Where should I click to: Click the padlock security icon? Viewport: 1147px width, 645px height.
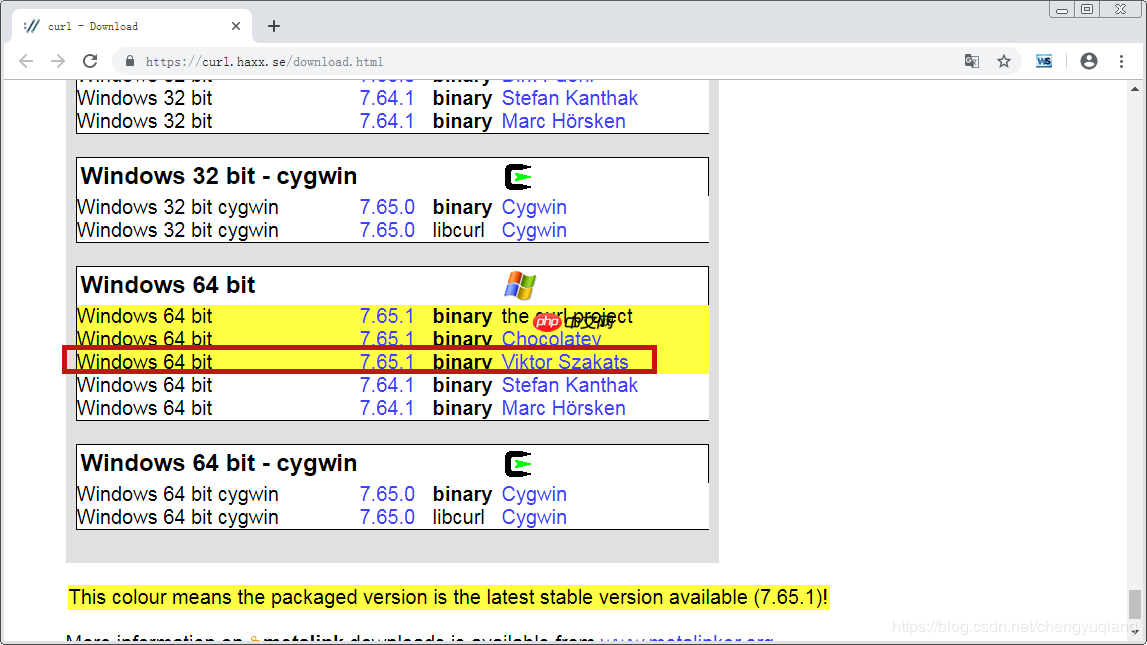(129, 61)
